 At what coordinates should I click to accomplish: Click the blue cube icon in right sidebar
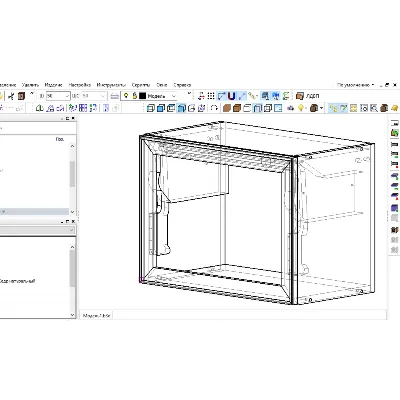click(395, 208)
